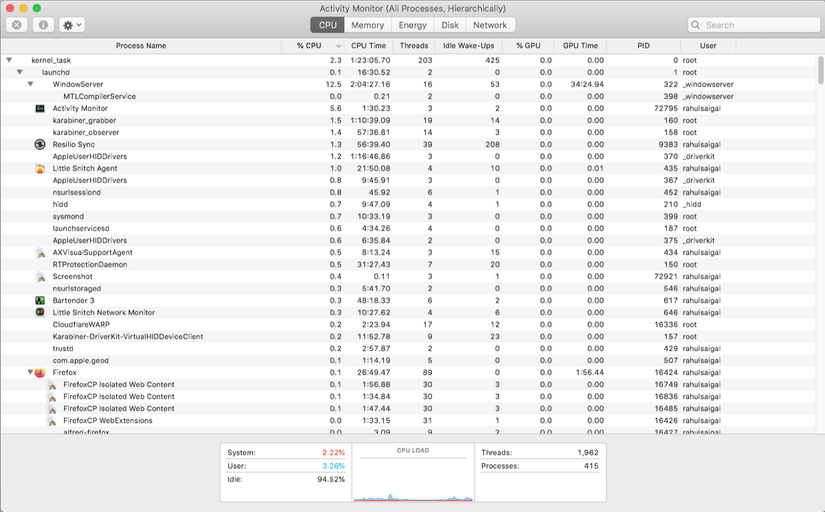Viewport: 825px width, 512px height.
Task: Select the karabiner_observer process
Action: pyautogui.click(x=408, y=133)
